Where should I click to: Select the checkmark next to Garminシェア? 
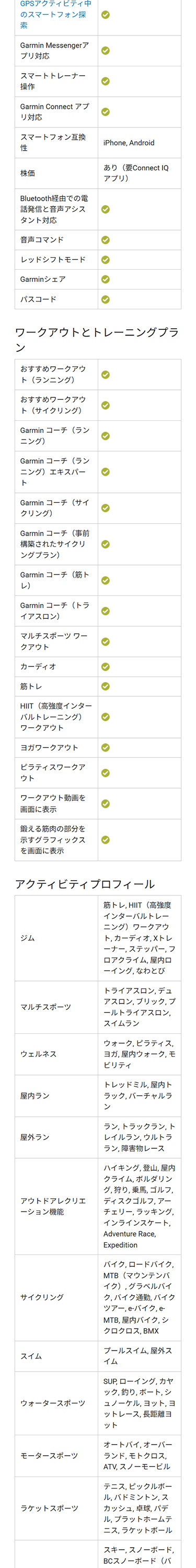(105, 280)
